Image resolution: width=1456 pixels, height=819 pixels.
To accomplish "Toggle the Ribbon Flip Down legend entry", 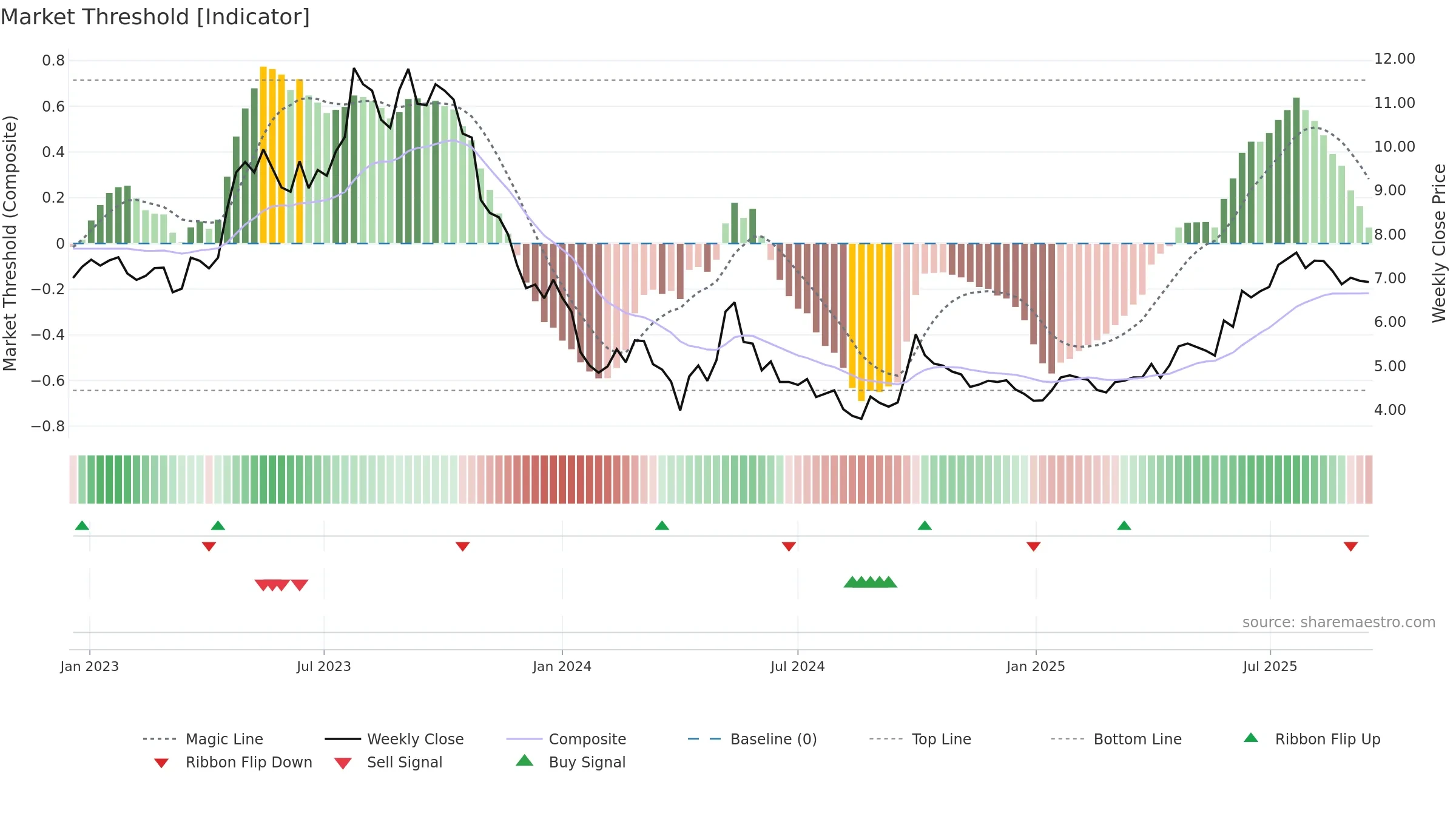I will [232, 762].
